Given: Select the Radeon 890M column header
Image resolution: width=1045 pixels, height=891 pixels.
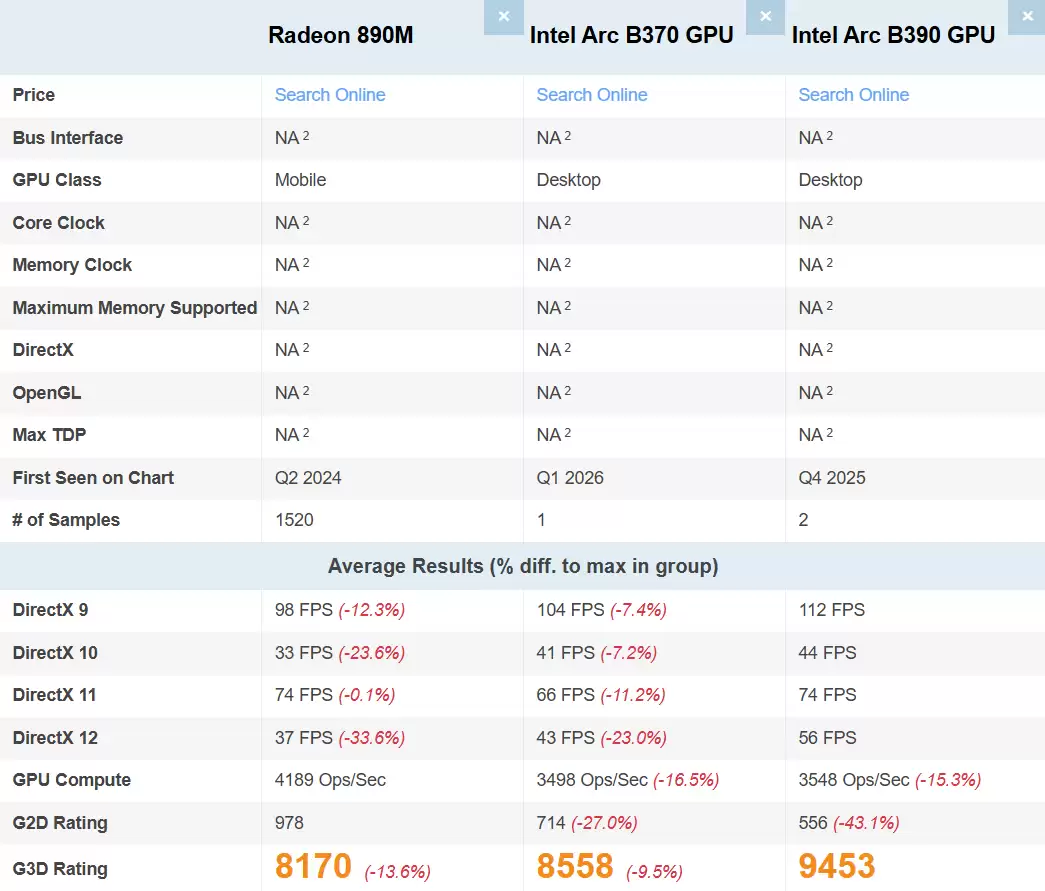Looking at the screenshot, I should 340,35.
